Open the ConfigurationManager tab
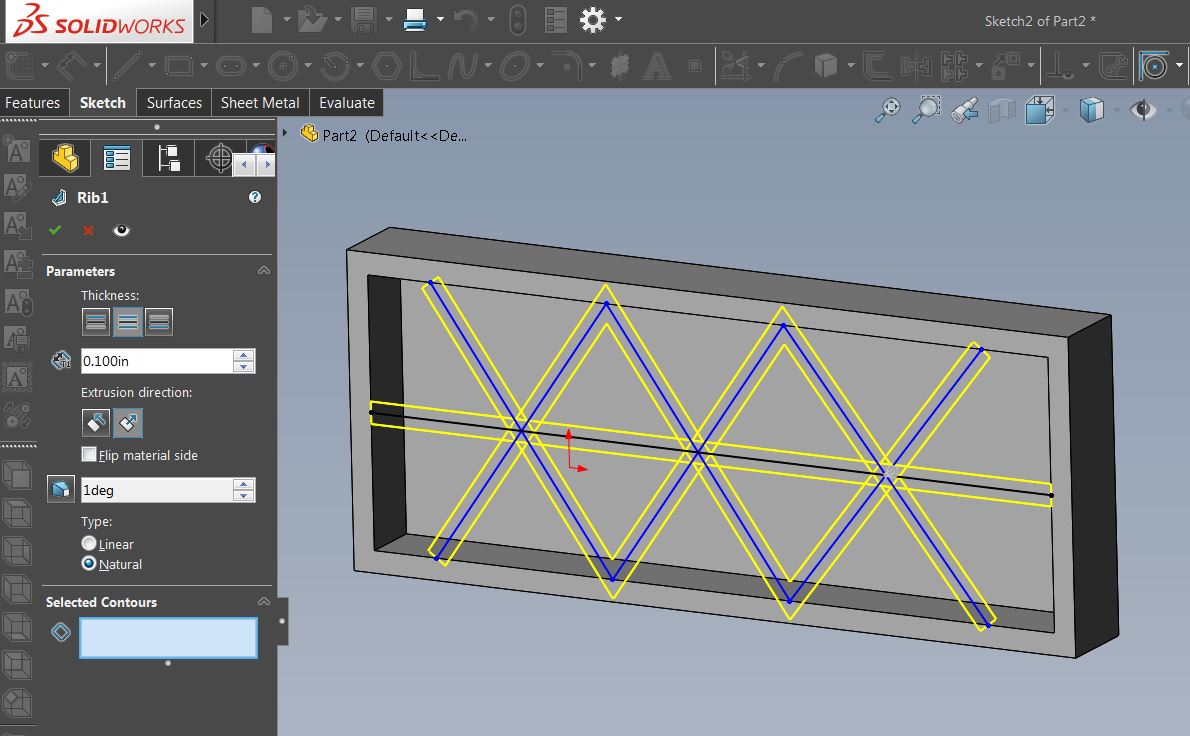1190x736 pixels. 168,159
